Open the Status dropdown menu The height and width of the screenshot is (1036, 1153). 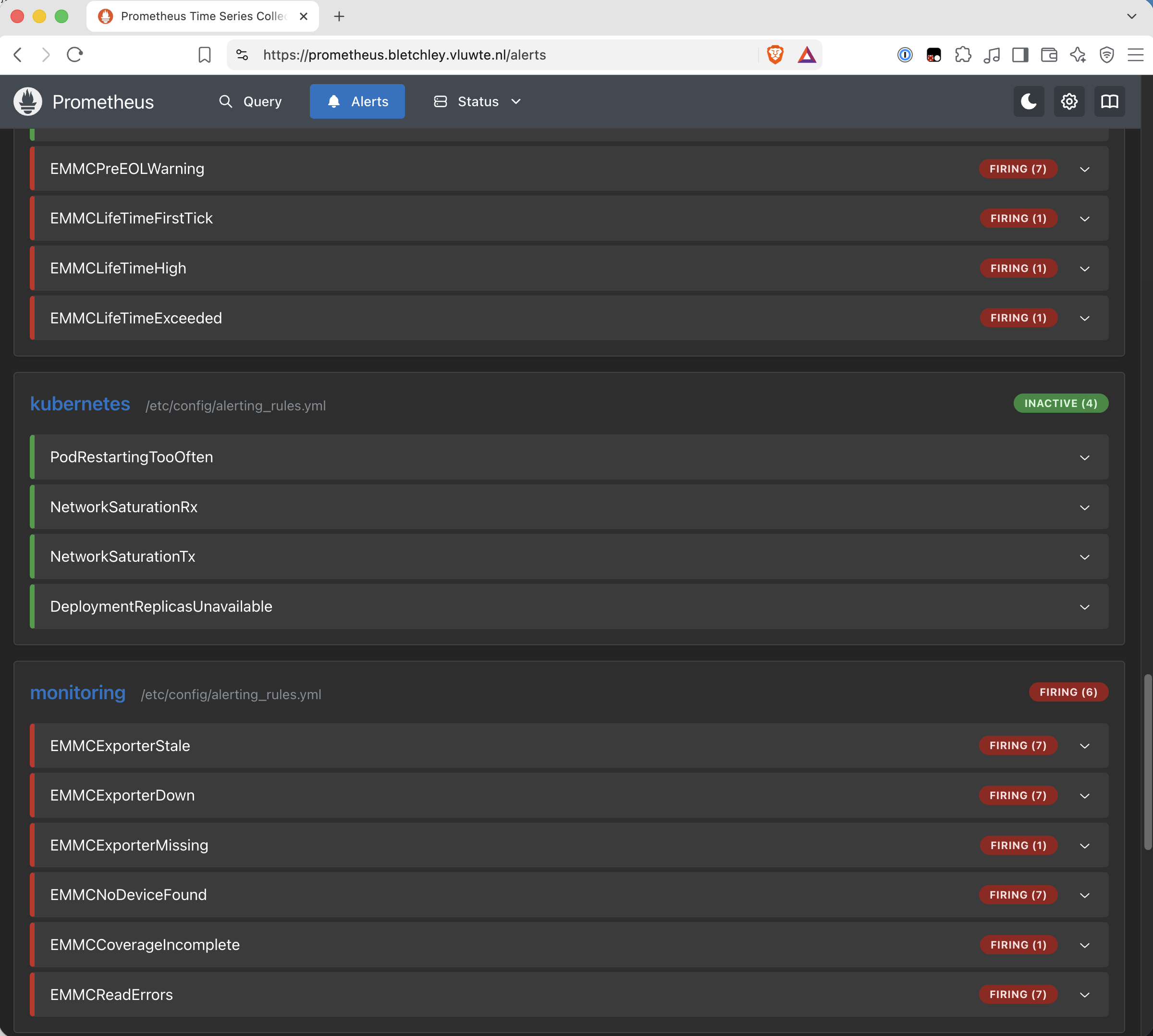tap(478, 101)
